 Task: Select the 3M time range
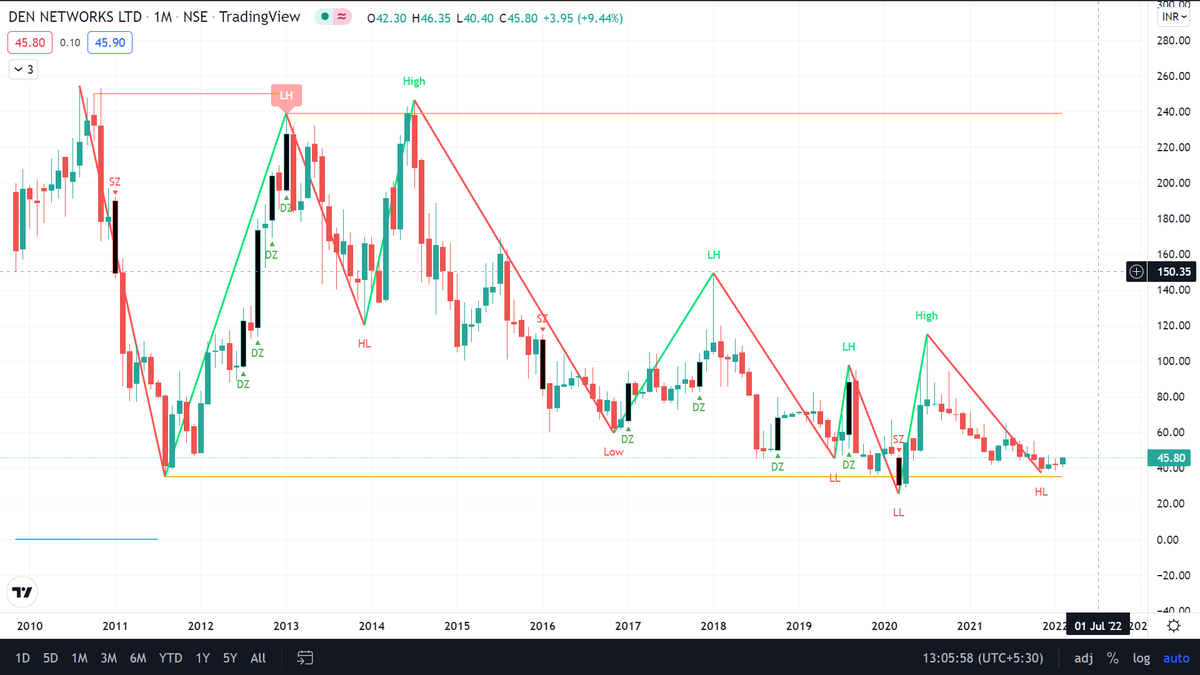tap(109, 658)
